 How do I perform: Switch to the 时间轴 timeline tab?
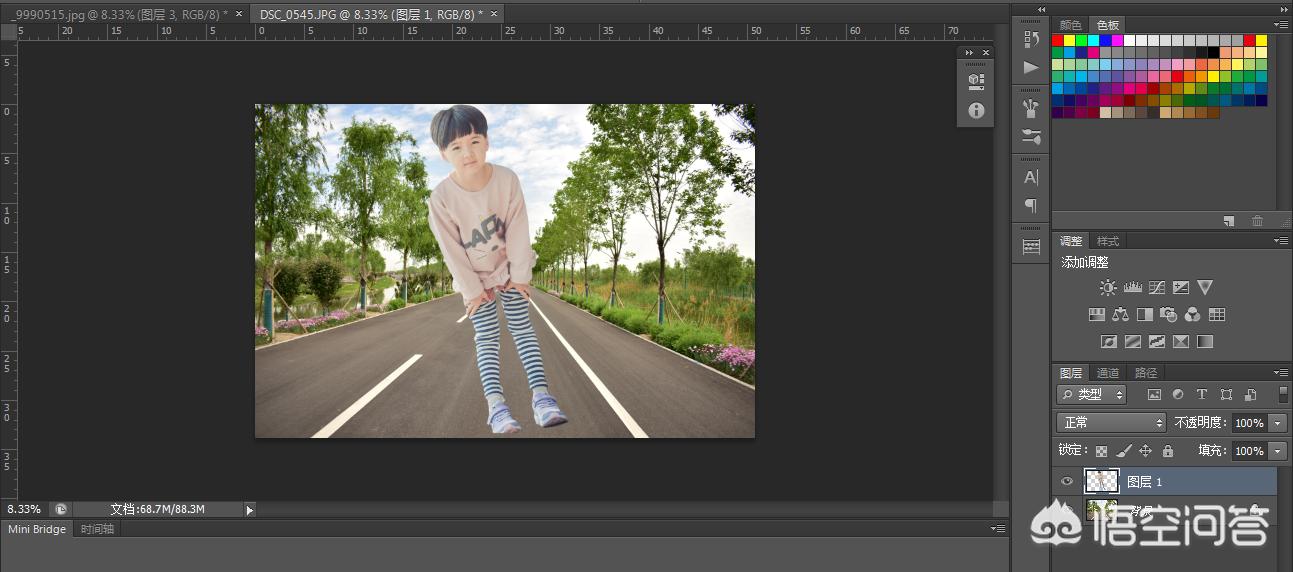(97, 529)
